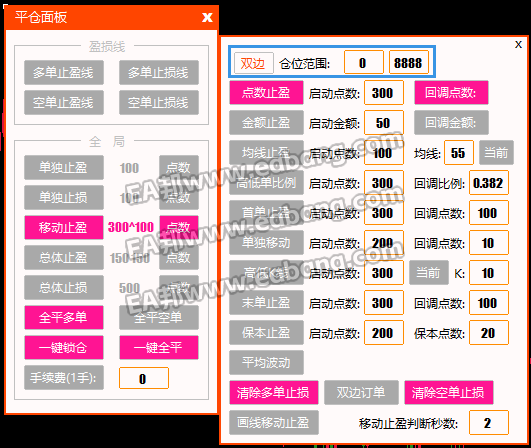Select the 清除空单止损 button
The height and width of the screenshot is (448, 531).
[x=449, y=392]
